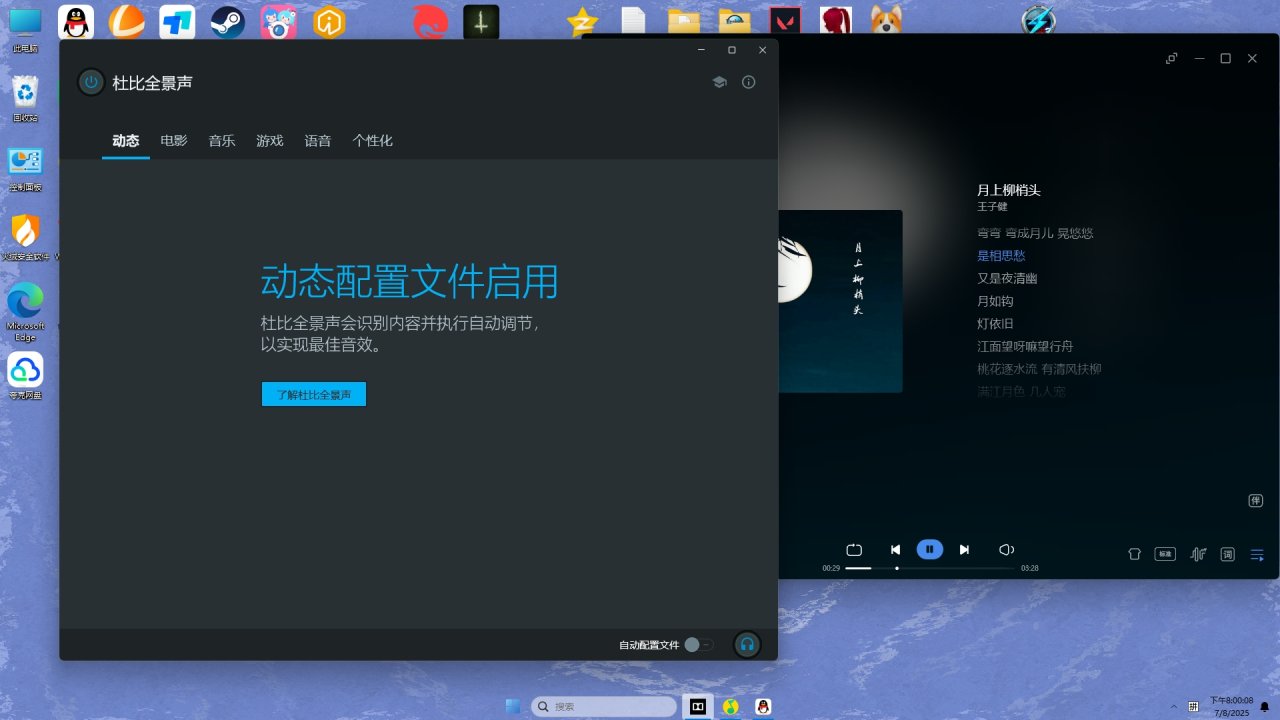Click the taskbar 搜索 search box
This screenshot has width=1280, height=720.
604,706
